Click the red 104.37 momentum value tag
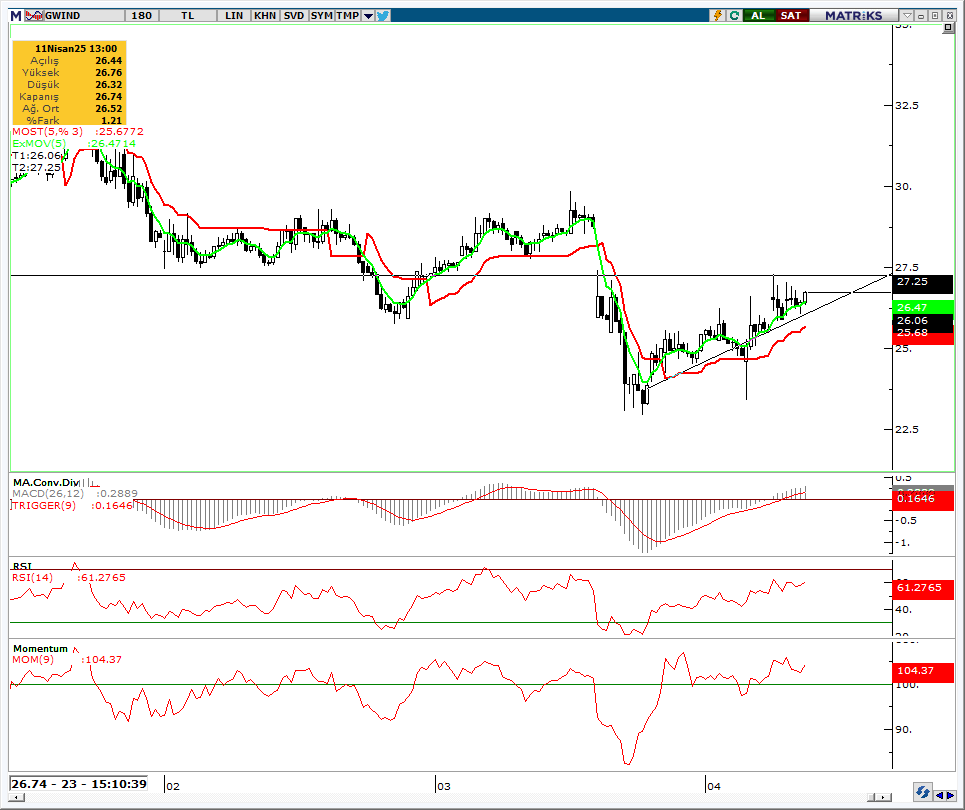Screen dimensions: 965x810 coord(922,672)
